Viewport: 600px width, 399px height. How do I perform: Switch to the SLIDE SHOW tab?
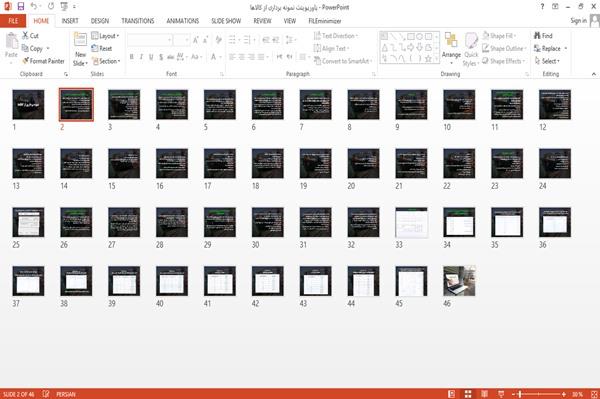(x=226, y=21)
